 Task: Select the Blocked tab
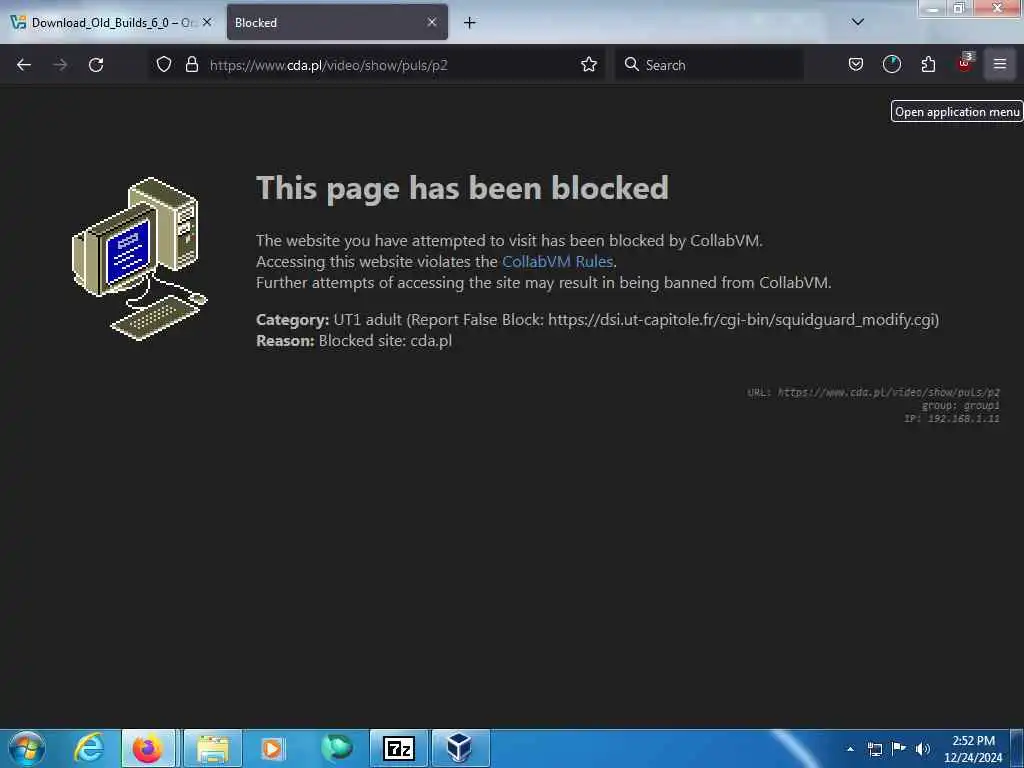337,23
